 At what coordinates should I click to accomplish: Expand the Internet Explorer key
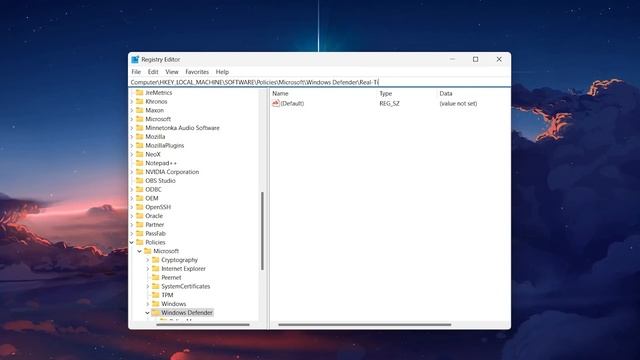(x=147, y=269)
